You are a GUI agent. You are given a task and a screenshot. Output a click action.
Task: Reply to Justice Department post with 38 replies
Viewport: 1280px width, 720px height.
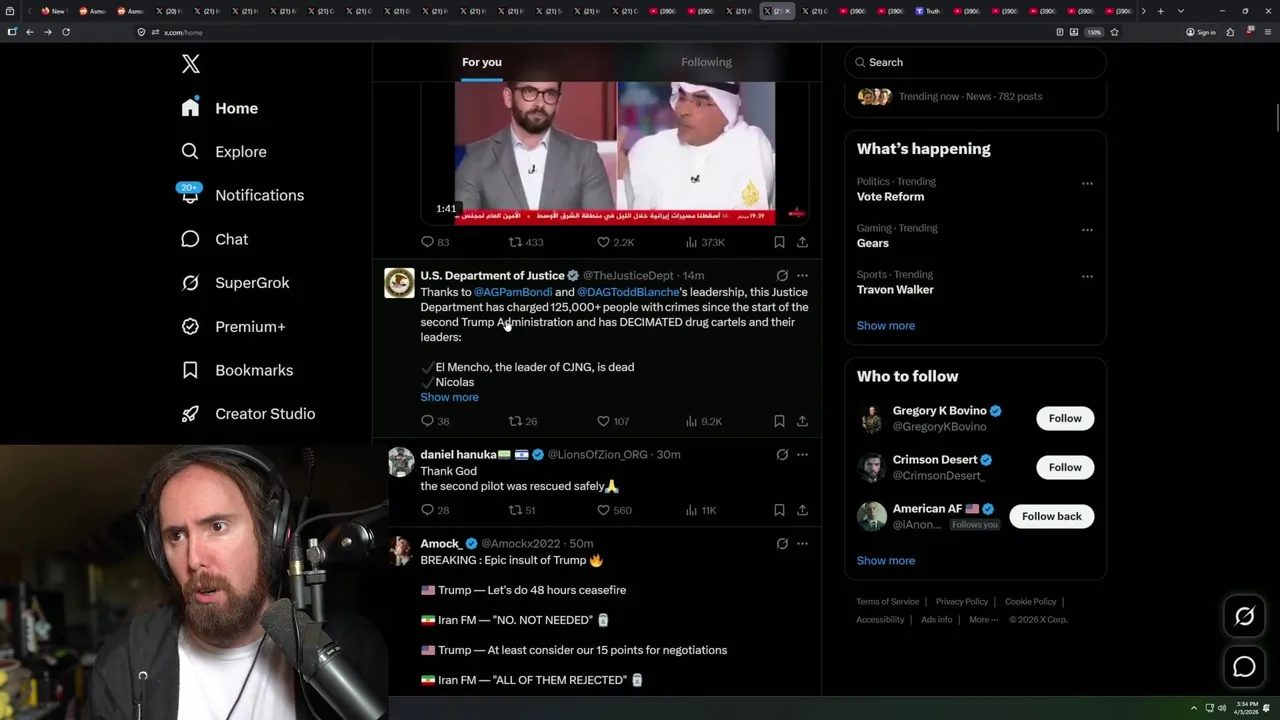(x=435, y=421)
